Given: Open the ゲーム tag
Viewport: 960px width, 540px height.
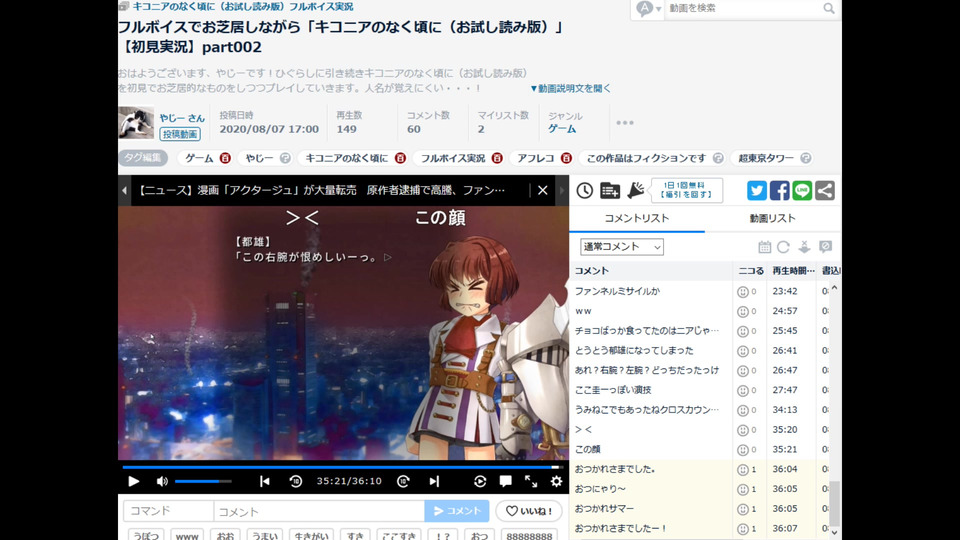Looking at the screenshot, I should point(199,158).
